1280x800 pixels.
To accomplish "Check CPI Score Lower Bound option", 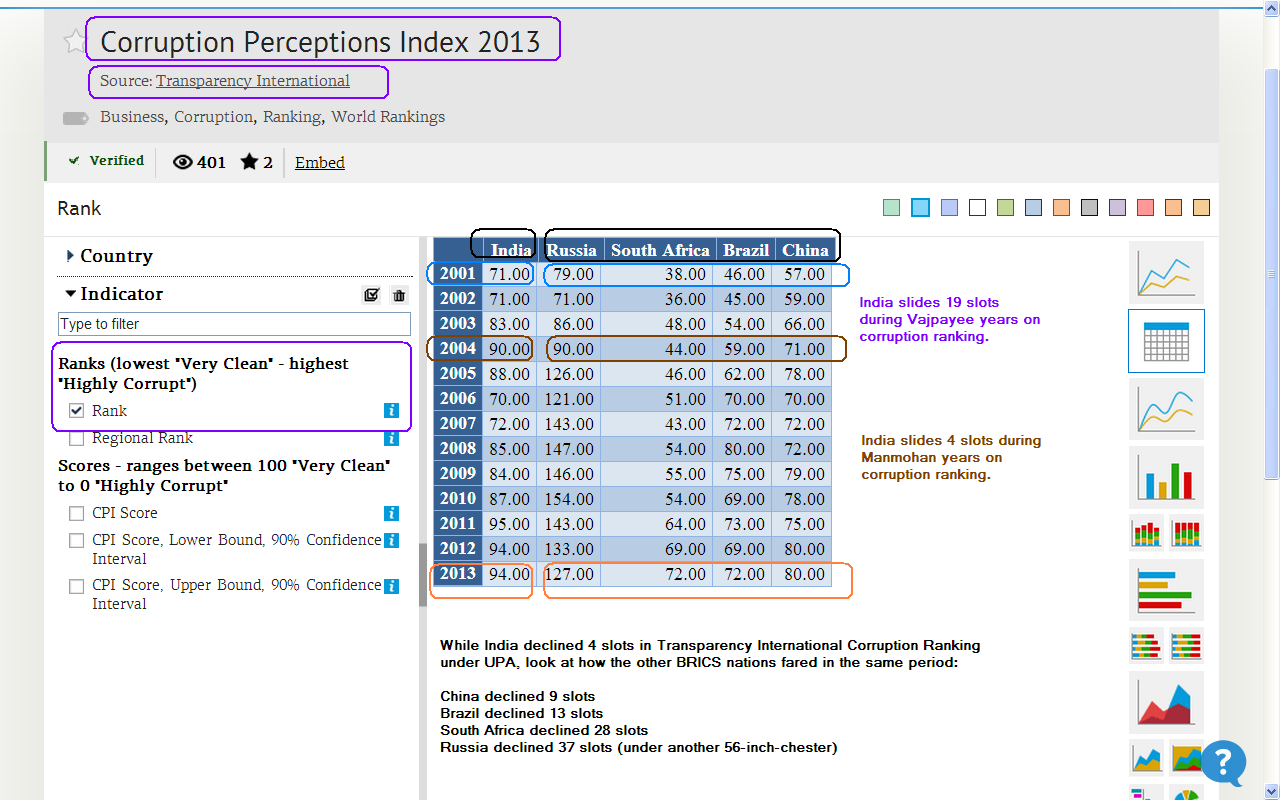I will click(x=76, y=541).
